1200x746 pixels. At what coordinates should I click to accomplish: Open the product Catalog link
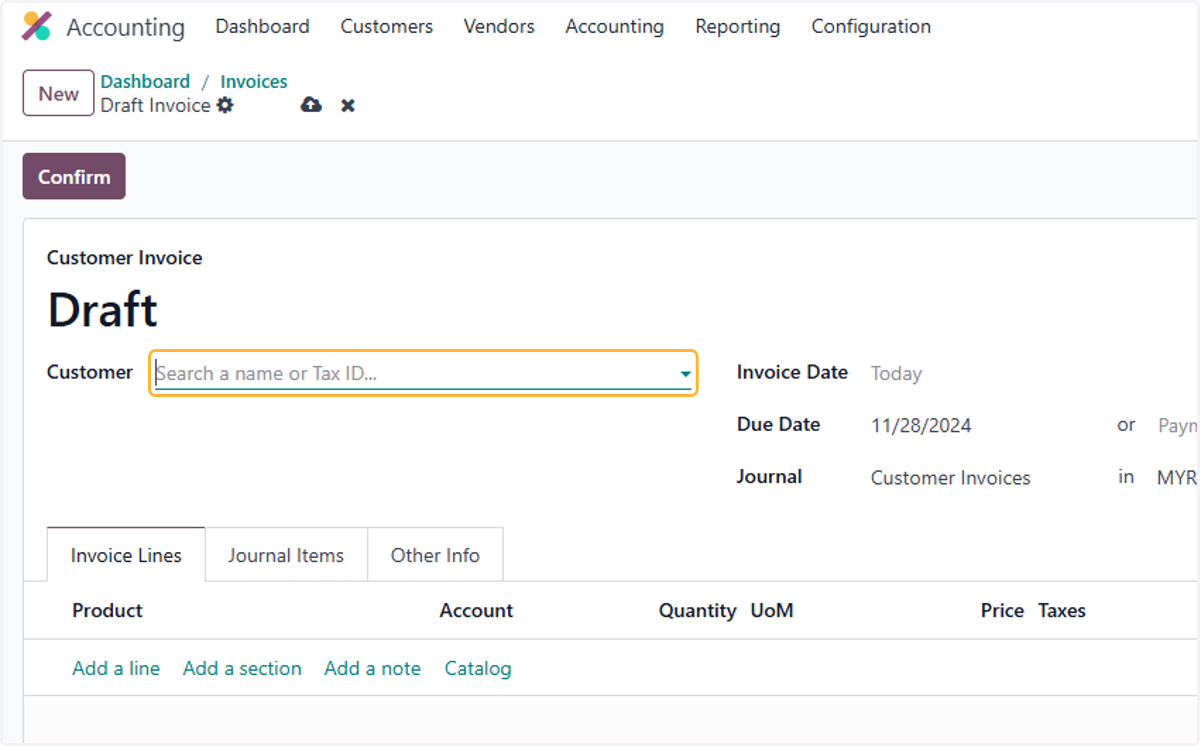pyautogui.click(x=478, y=668)
